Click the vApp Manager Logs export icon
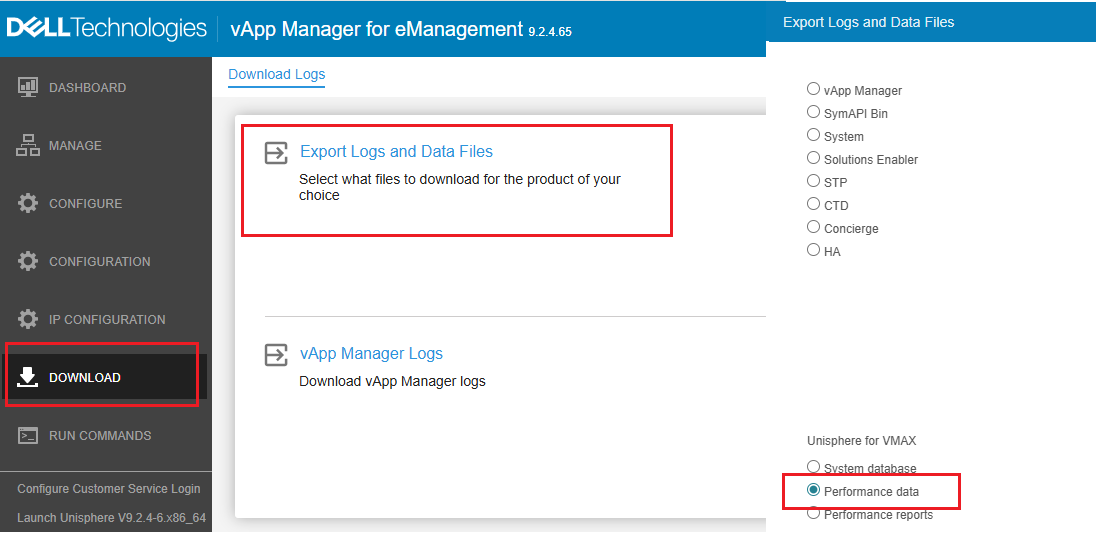Image resolution: width=1096 pixels, height=553 pixels. click(276, 354)
